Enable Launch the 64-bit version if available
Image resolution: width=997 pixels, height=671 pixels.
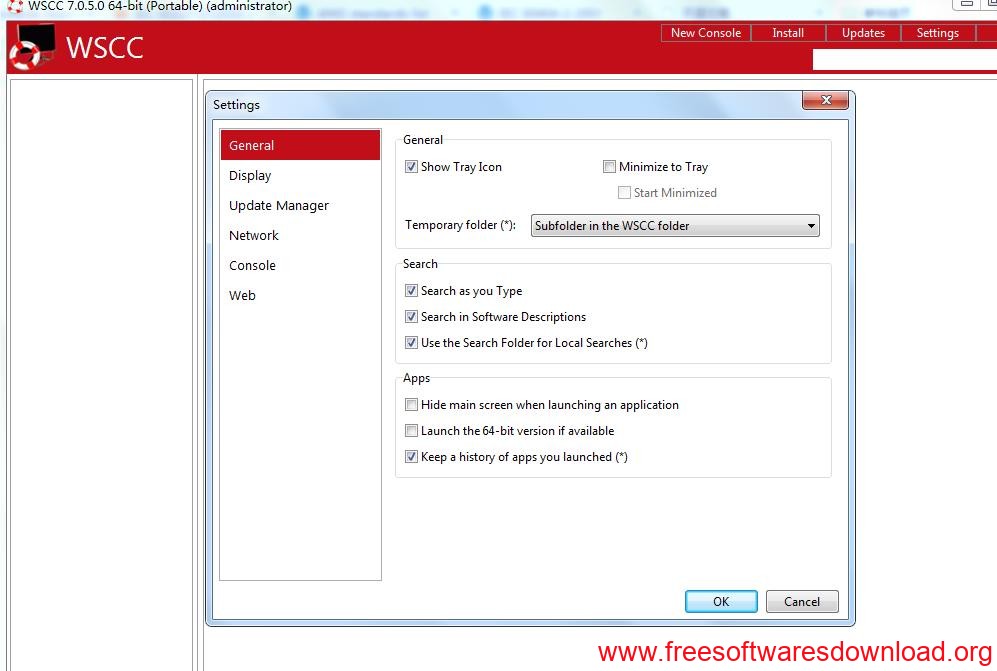coord(411,431)
